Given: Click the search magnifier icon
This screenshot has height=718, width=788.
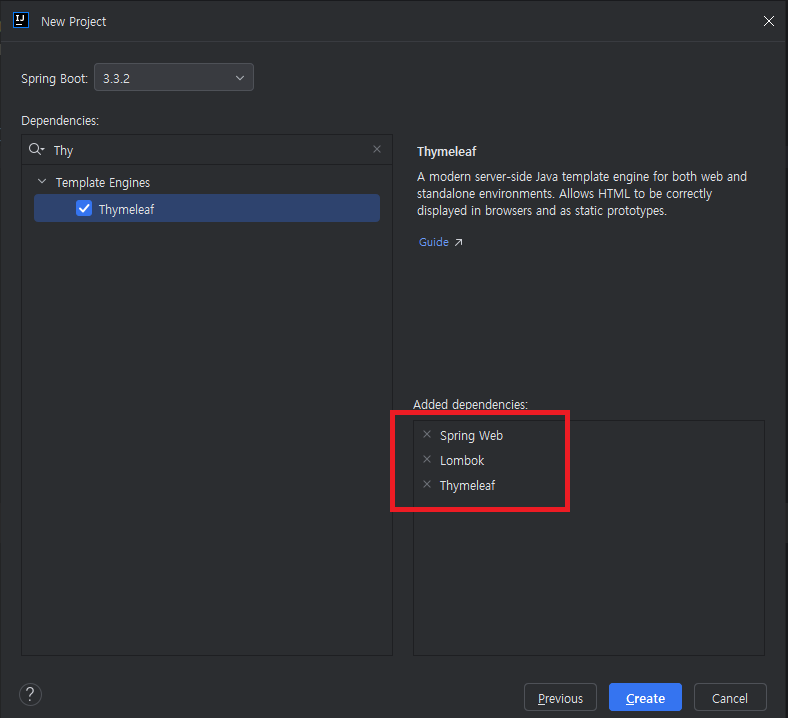Looking at the screenshot, I should pyautogui.click(x=36, y=149).
